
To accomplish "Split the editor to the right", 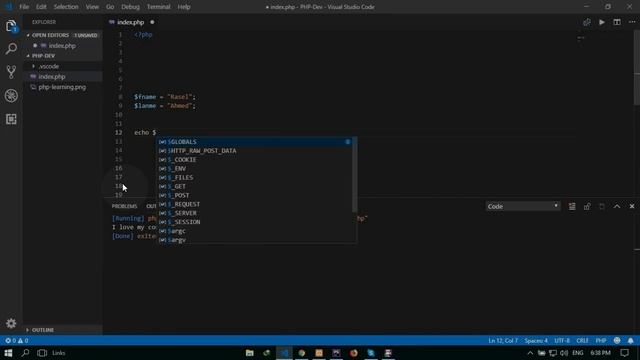I will tap(617, 22).
